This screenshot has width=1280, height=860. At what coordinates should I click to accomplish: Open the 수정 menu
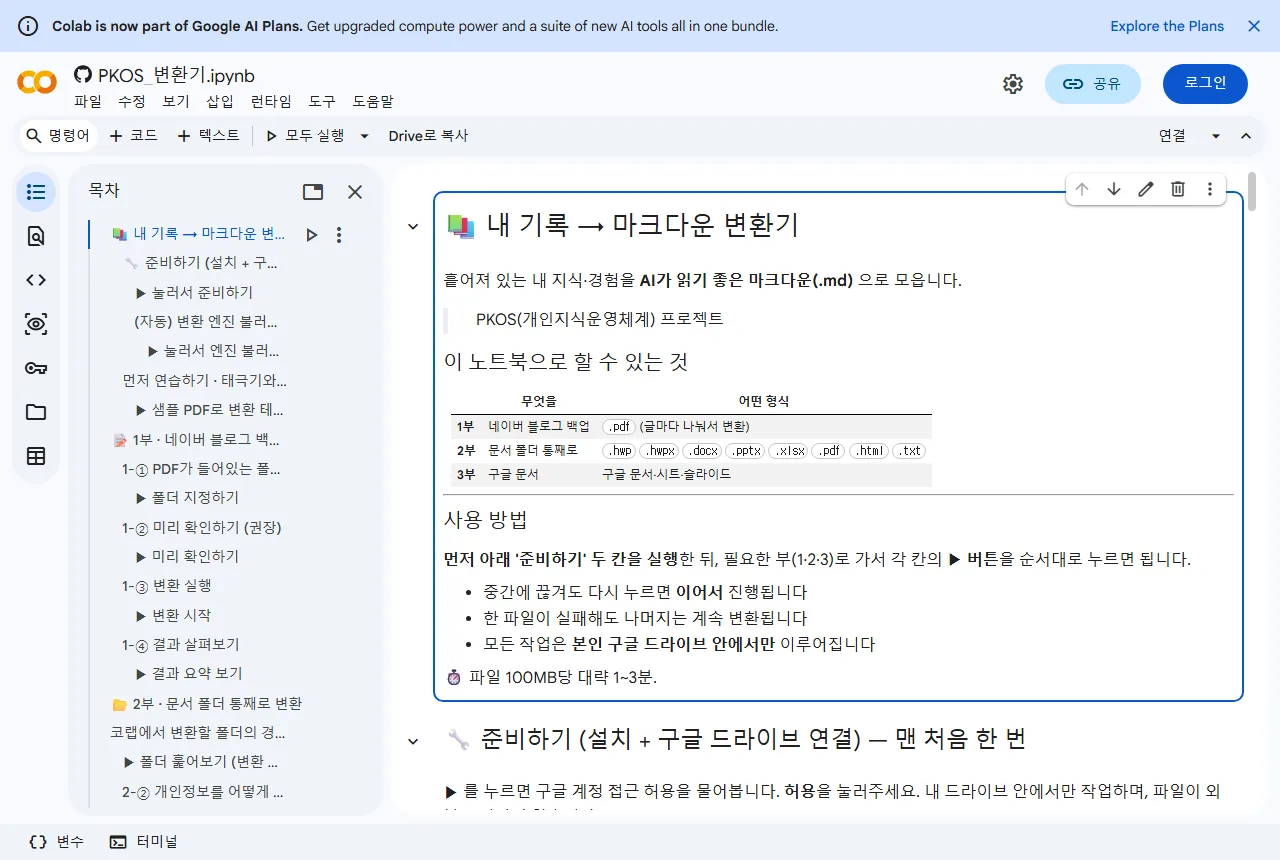[132, 101]
